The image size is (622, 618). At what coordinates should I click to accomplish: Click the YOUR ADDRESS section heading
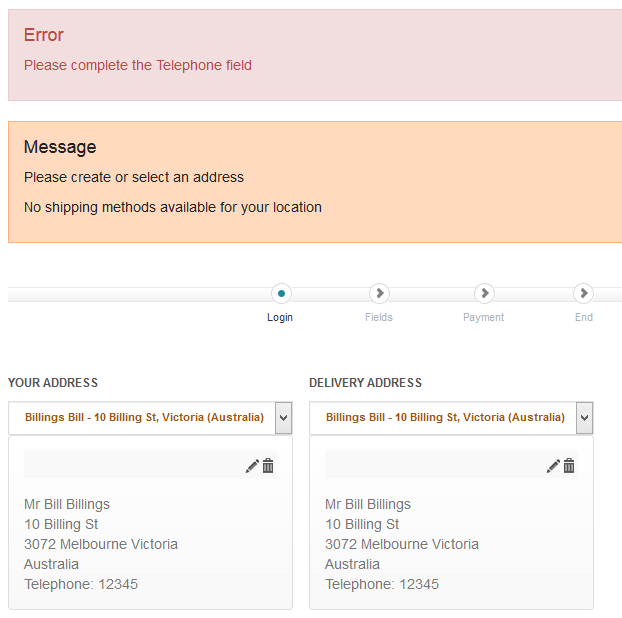pos(53,383)
